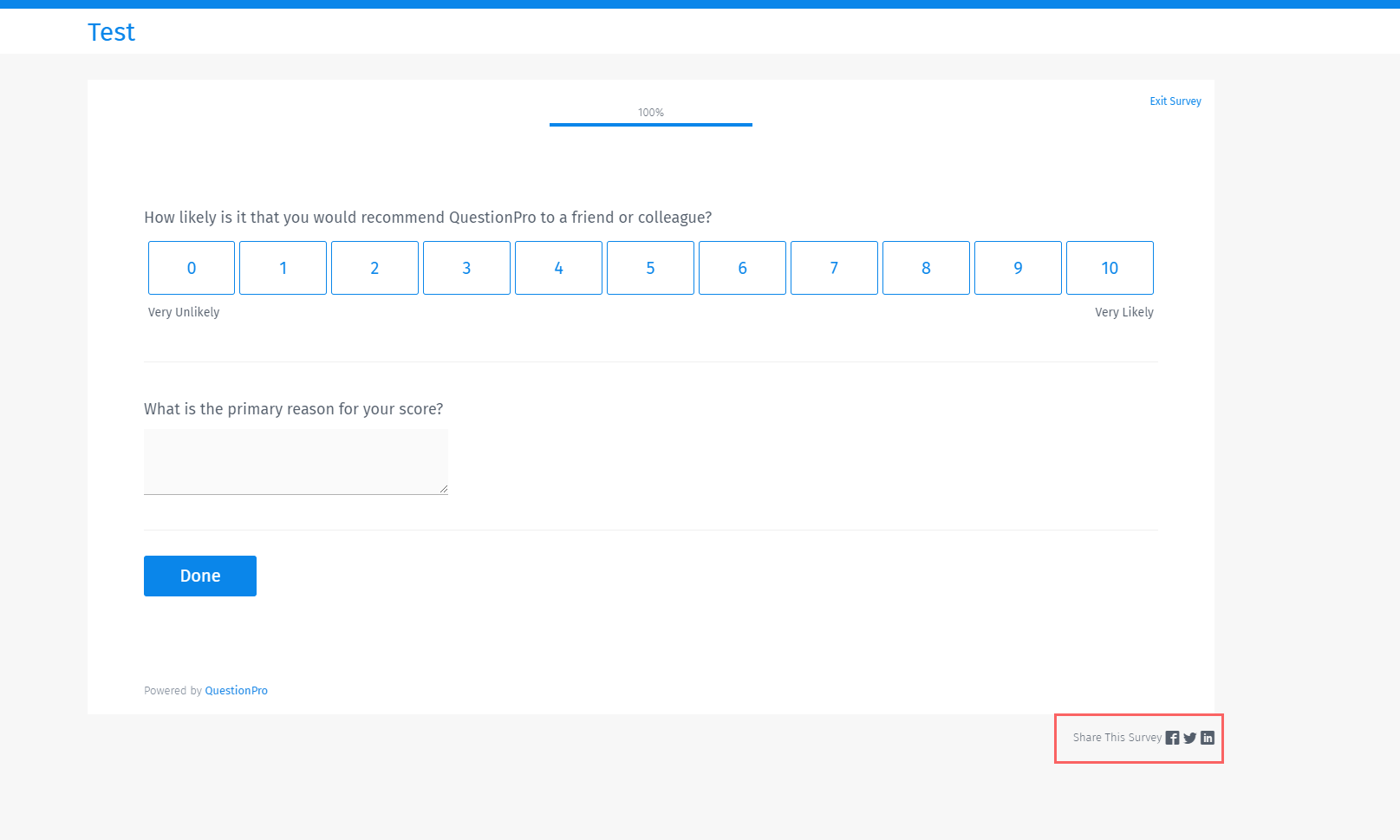Select score 8 on the scale
Image resolution: width=1400 pixels, height=840 pixels.
click(x=926, y=268)
